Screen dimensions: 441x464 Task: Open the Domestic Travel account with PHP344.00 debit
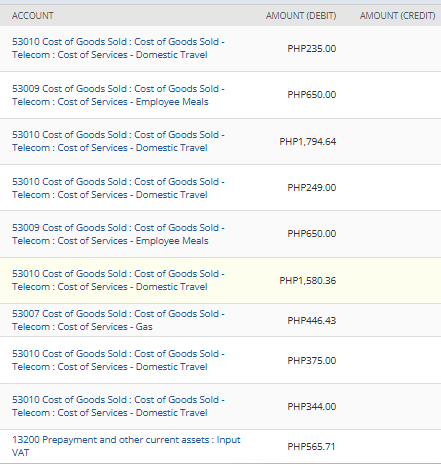[x=118, y=406]
